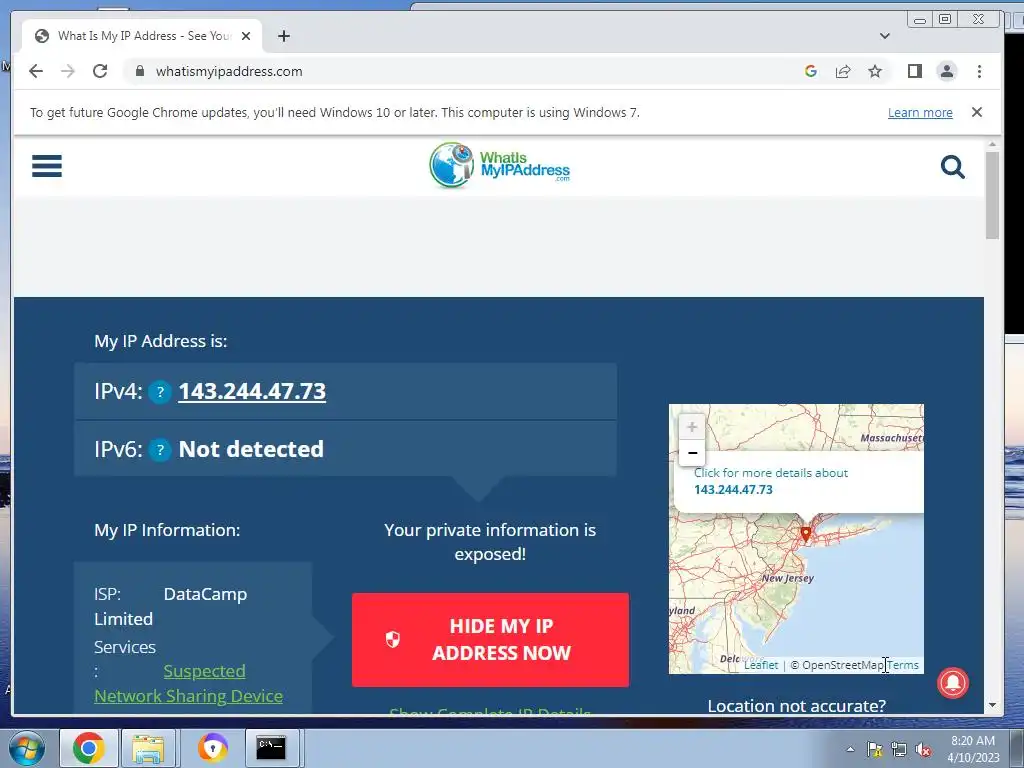Click the IPv6 help question mark
This screenshot has height=768, width=1024.
click(160, 450)
